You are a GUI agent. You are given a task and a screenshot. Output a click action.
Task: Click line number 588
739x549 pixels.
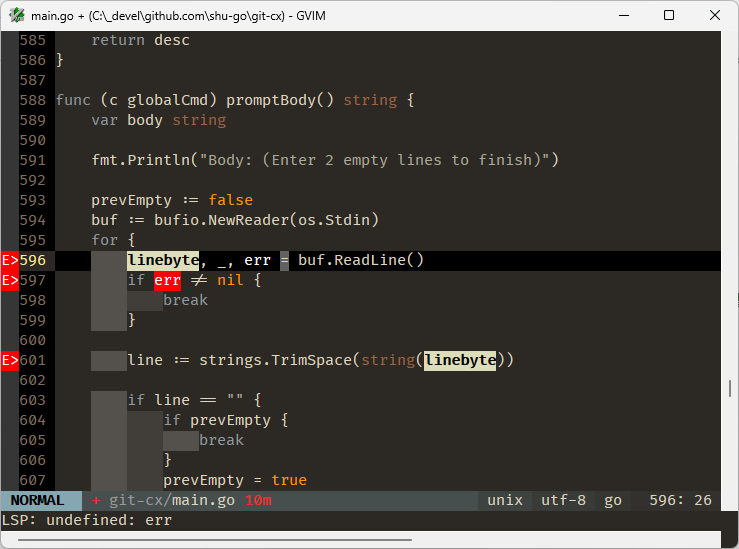pyautogui.click(x=33, y=100)
